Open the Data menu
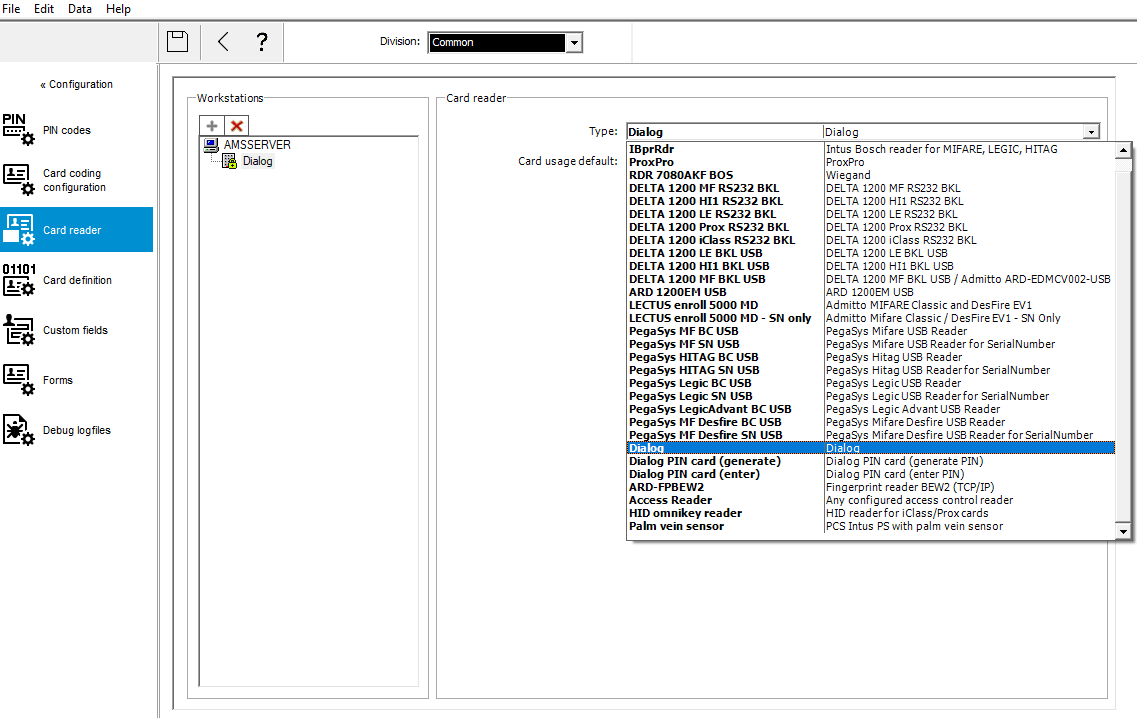Screen dimensions: 1137x718 tap(80, 9)
